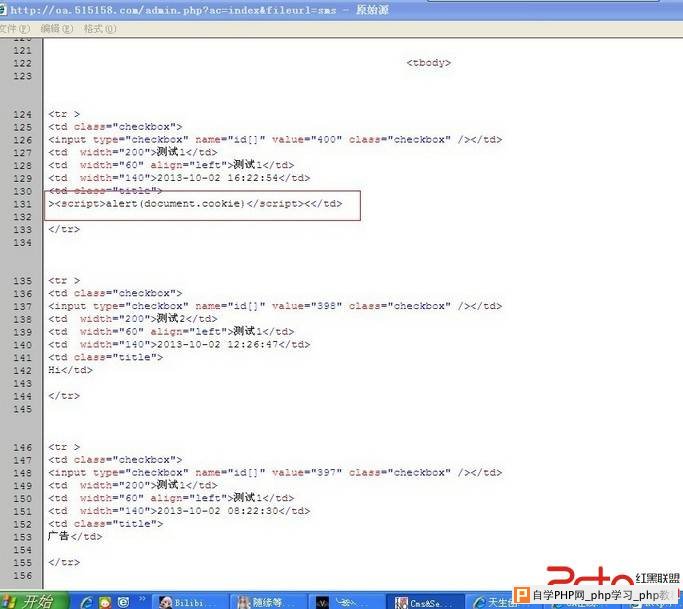
Task: Click the </tr> tag on line 133
Action: pyautogui.click(x=64, y=230)
